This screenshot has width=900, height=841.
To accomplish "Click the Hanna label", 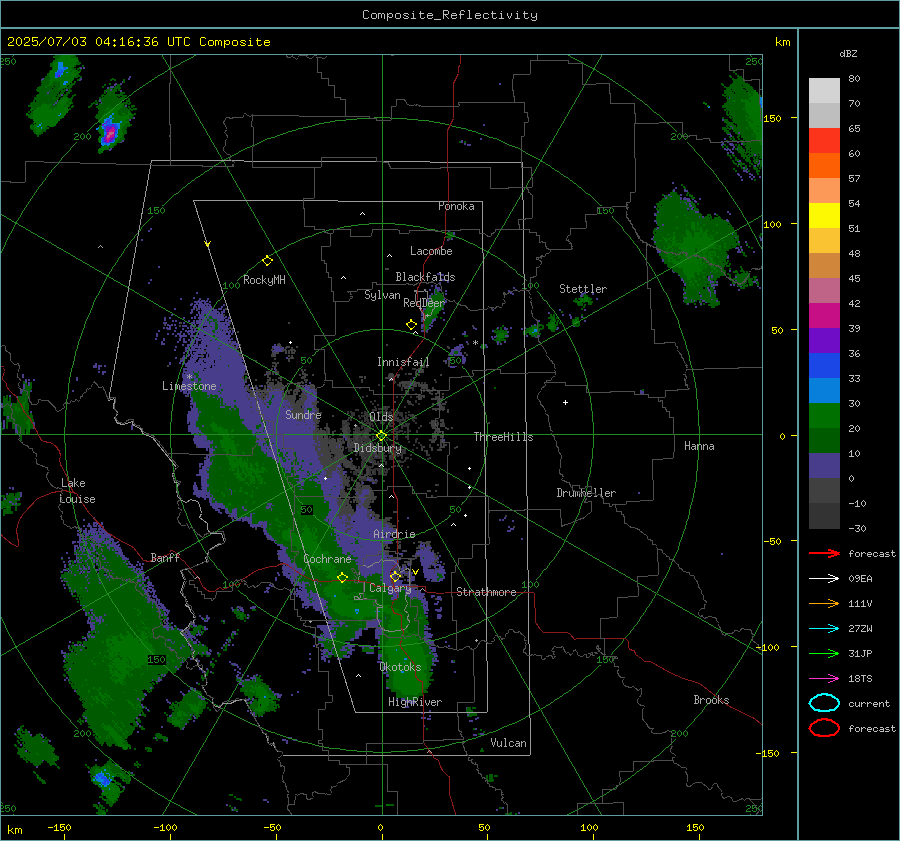I will tap(699, 446).
